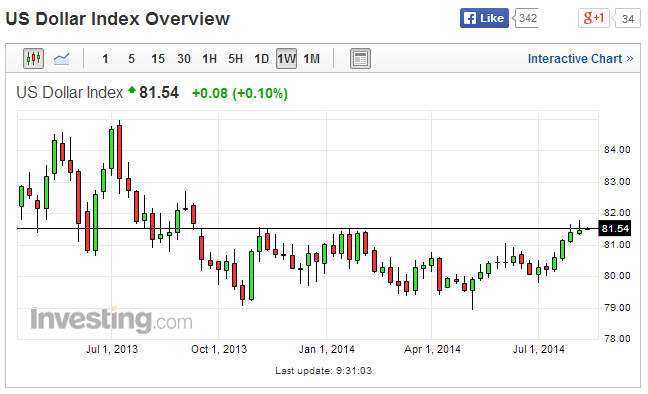Click the 80.00 axis label
Image resolution: width=648 pixels, height=394 pixels.
[617, 276]
